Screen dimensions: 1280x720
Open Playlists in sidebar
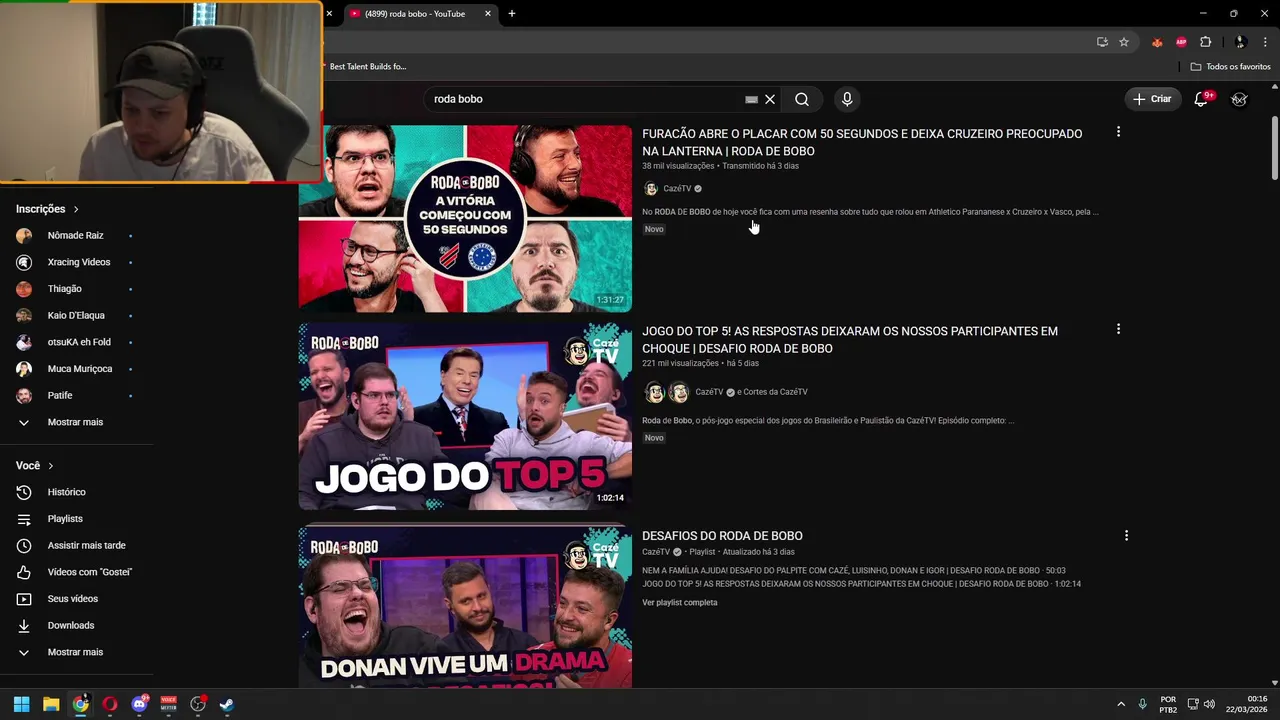(65, 519)
